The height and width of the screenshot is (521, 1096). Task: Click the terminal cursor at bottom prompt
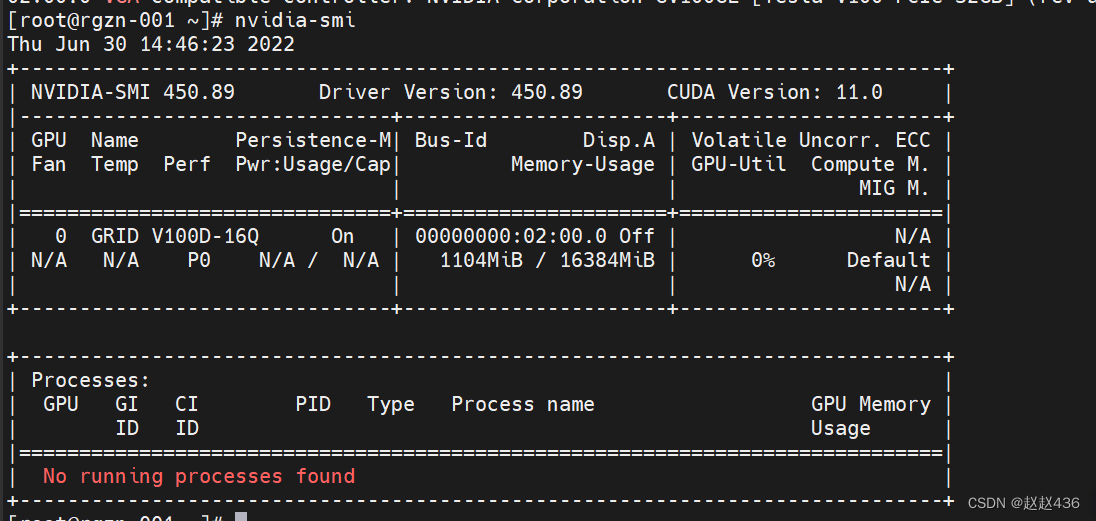coord(240,516)
